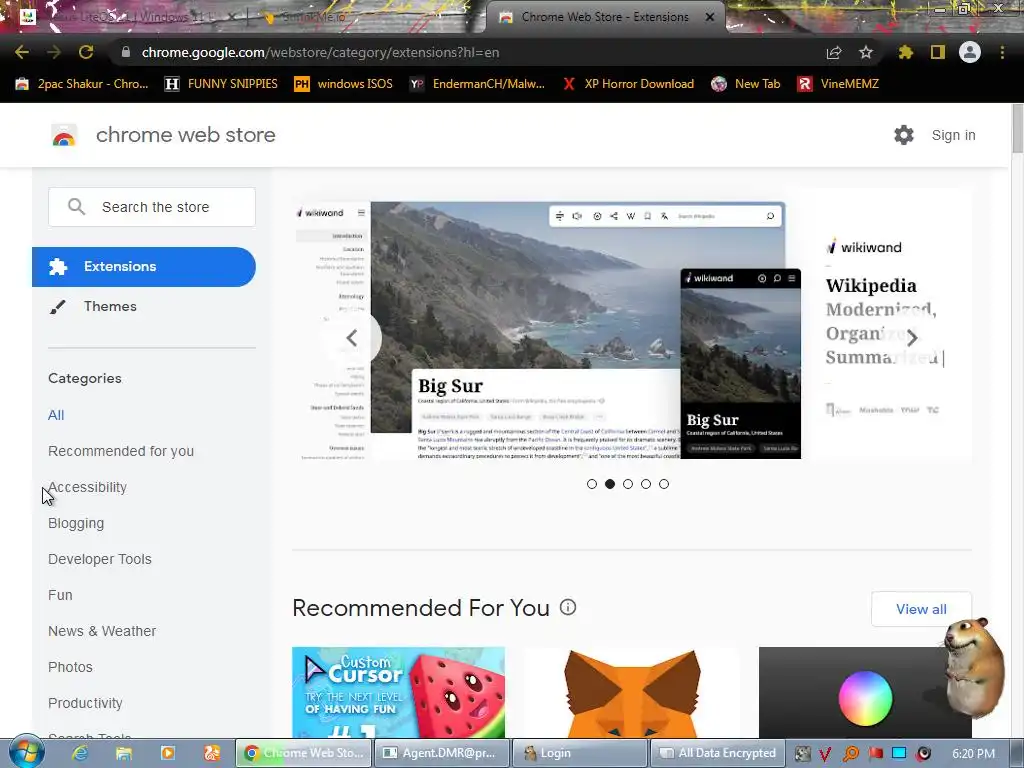Click the 6:20 PM system clock

(973, 754)
